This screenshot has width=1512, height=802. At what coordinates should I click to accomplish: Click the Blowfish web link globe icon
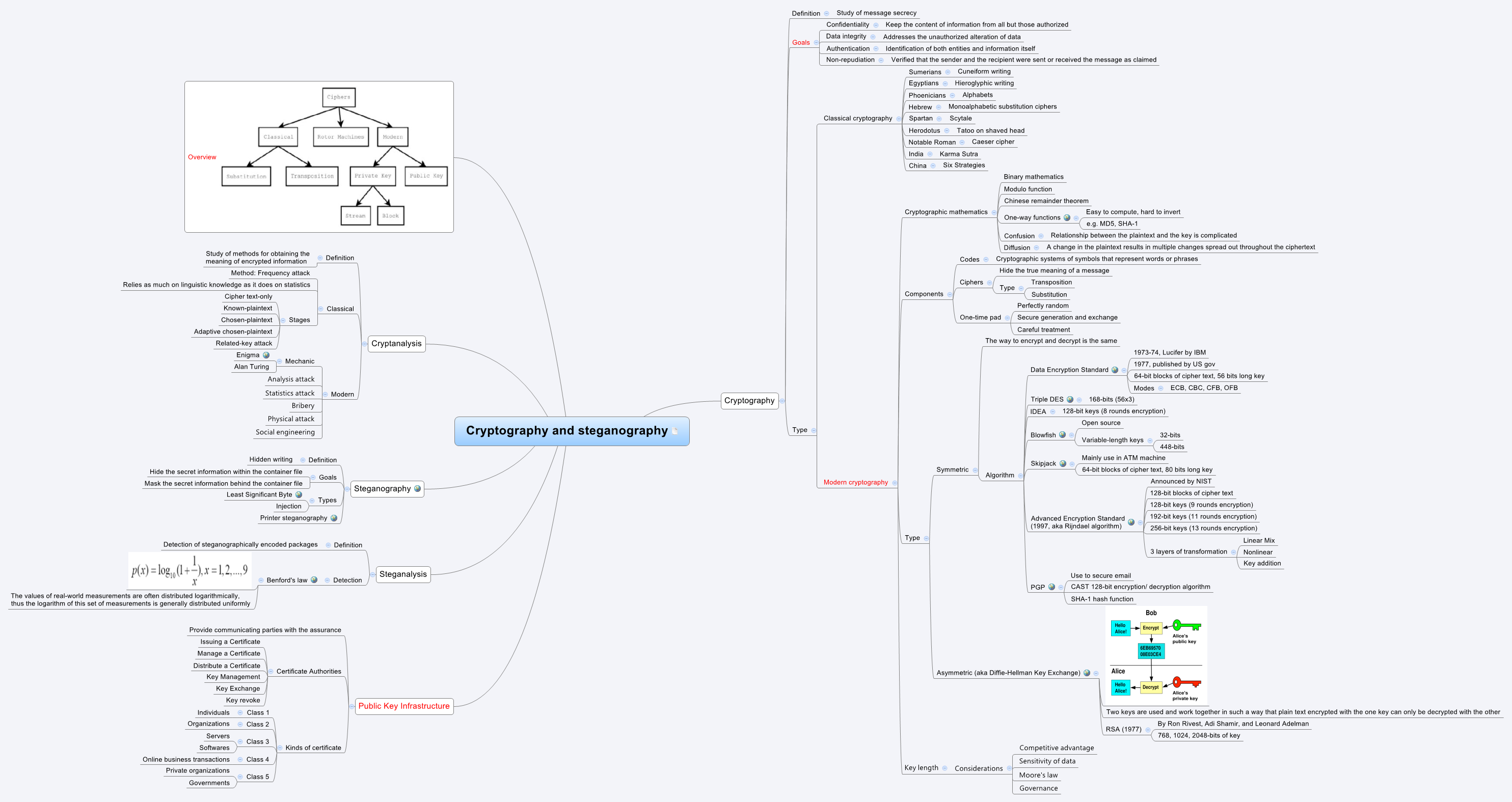pos(1062,435)
